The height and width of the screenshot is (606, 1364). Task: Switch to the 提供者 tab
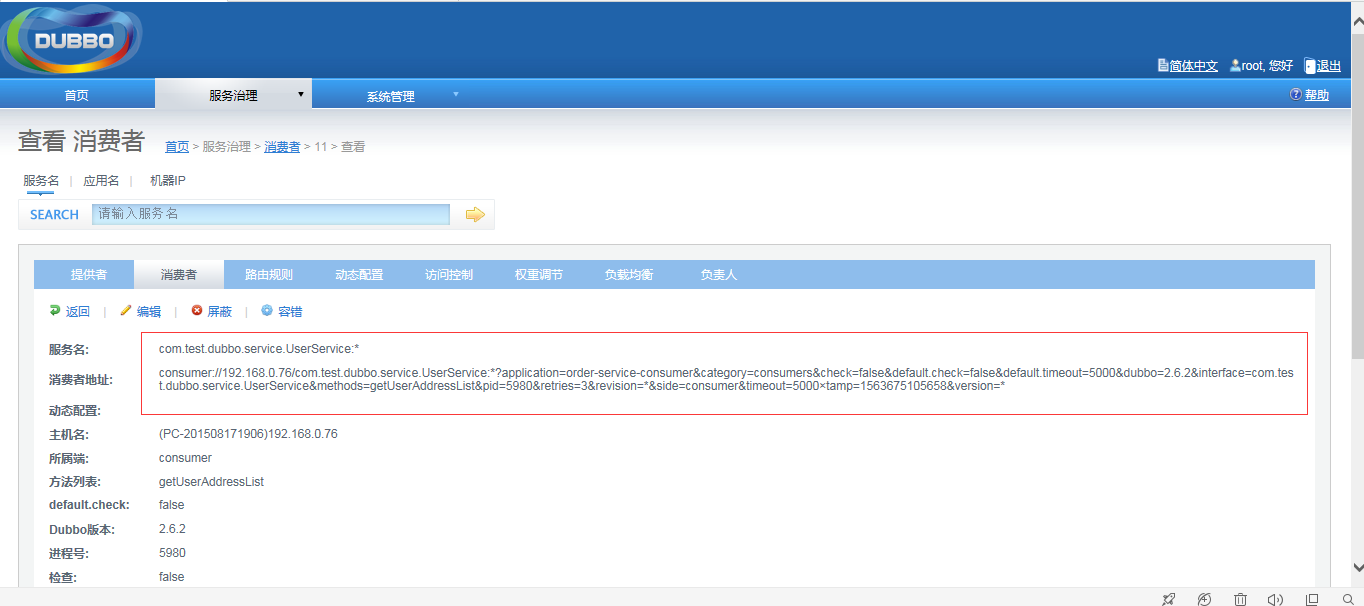click(x=89, y=274)
